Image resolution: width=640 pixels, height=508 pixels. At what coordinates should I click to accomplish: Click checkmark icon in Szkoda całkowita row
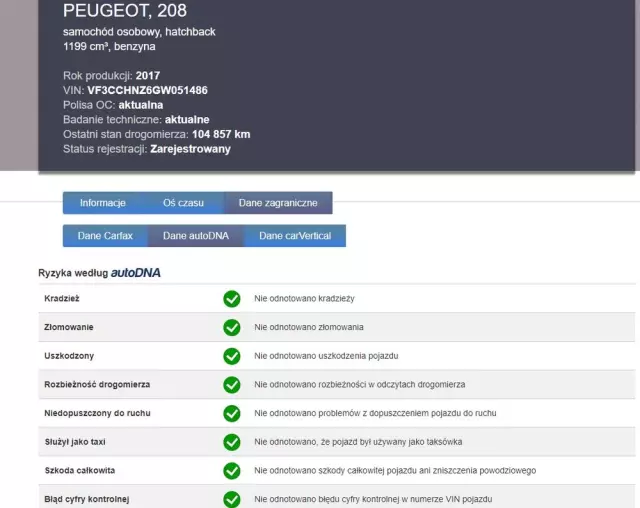(232, 470)
